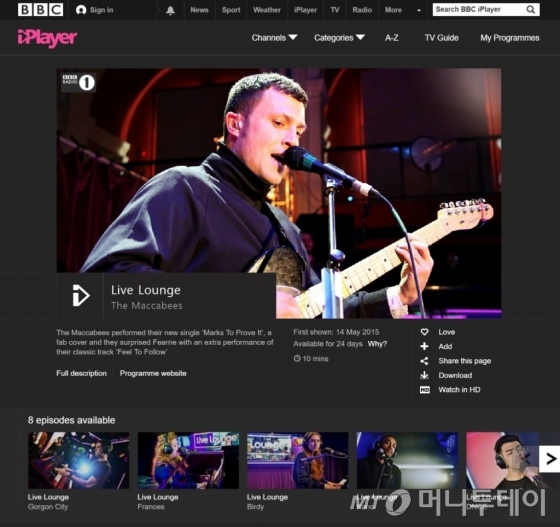Viewport: 560px width, 527px height.
Task: Click the download arrow icon
Action: [x=424, y=375]
